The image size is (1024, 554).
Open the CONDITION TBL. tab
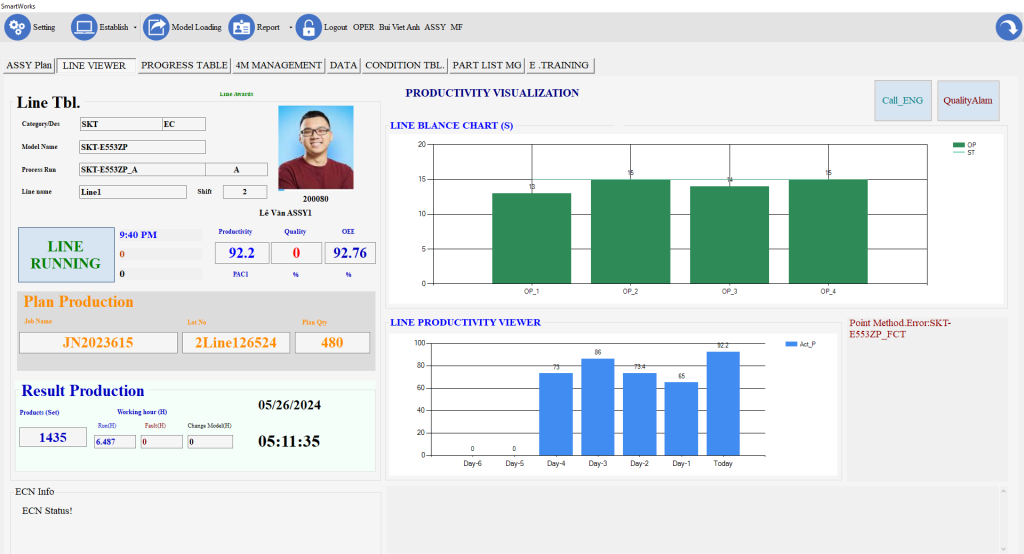[x=405, y=65]
